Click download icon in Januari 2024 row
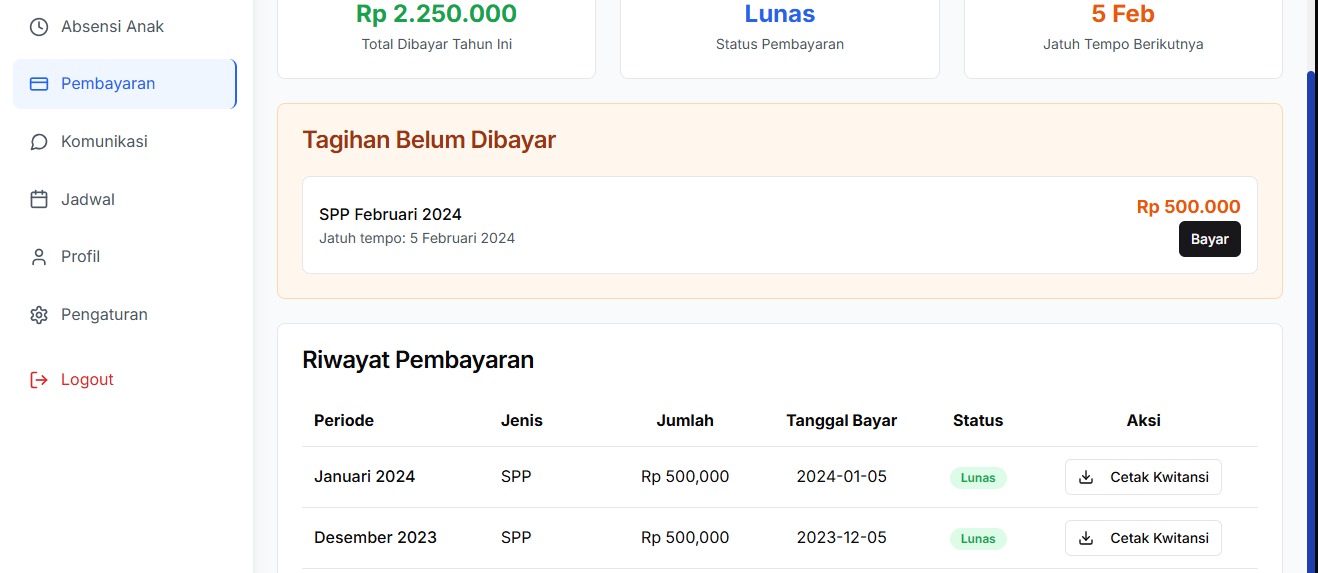Image resolution: width=1318 pixels, height=573 pixels. click(x=1086, y=478)
